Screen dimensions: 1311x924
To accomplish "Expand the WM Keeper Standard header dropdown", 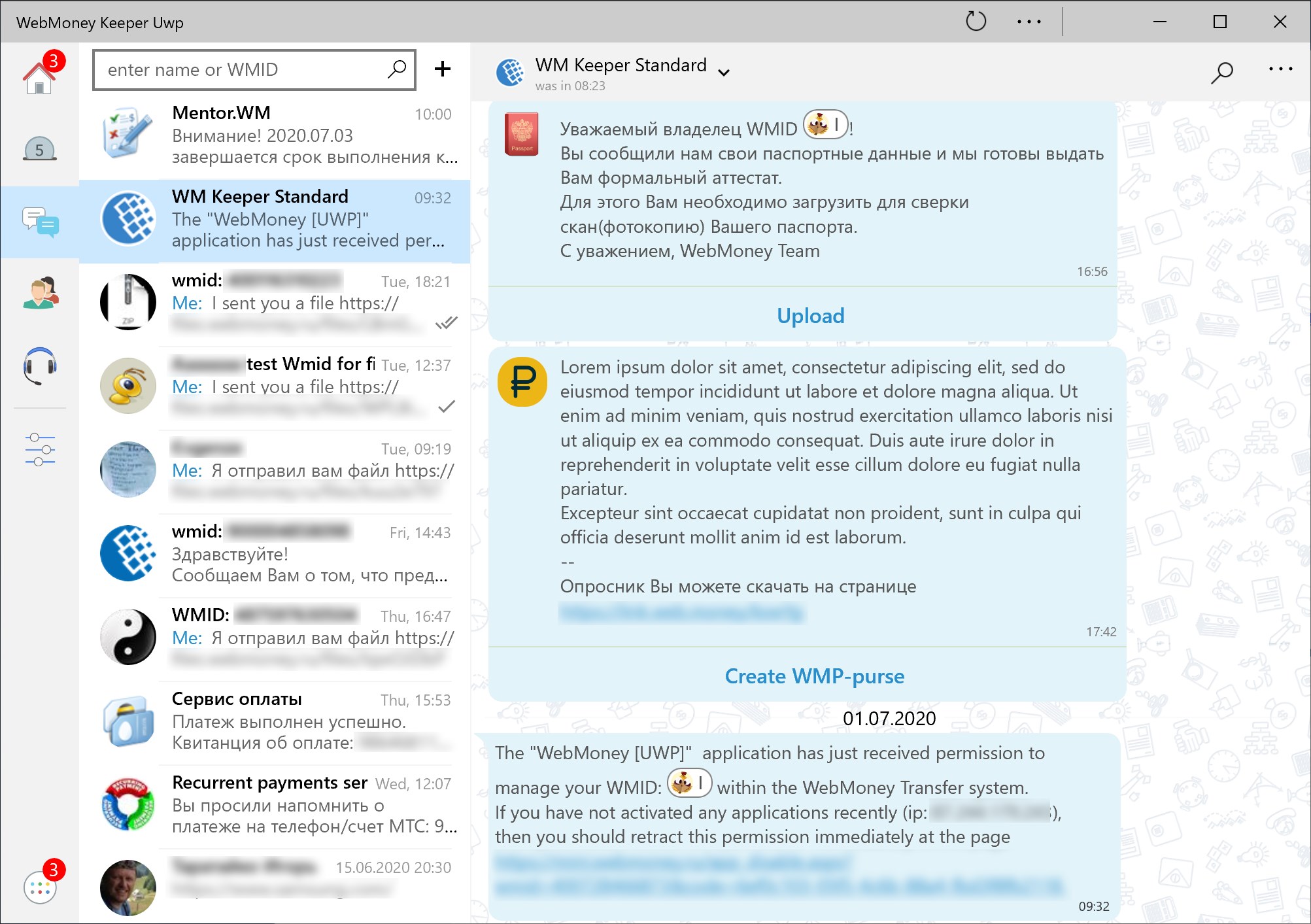I will (x=724, y=72).
